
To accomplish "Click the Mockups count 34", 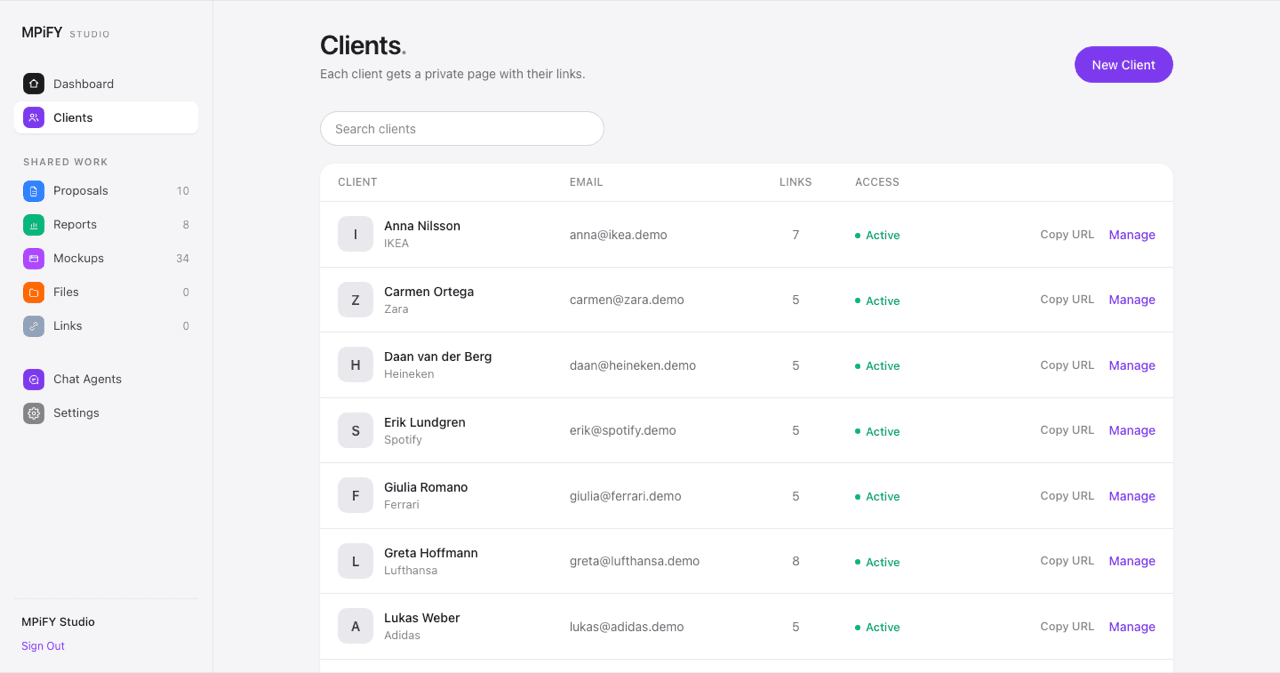I will pos(182,259).
